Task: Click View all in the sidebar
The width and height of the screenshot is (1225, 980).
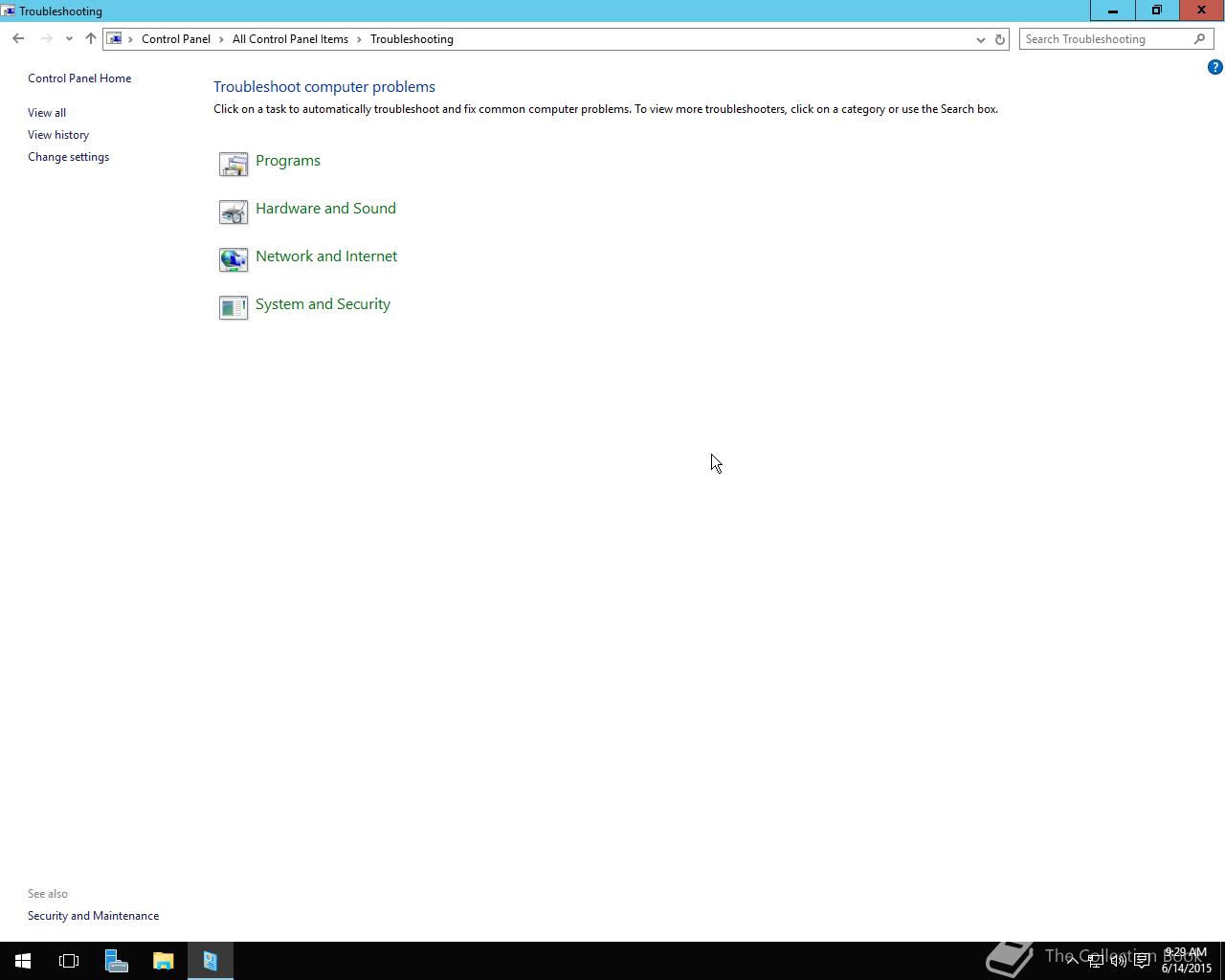Action: (x=47, y=113)
